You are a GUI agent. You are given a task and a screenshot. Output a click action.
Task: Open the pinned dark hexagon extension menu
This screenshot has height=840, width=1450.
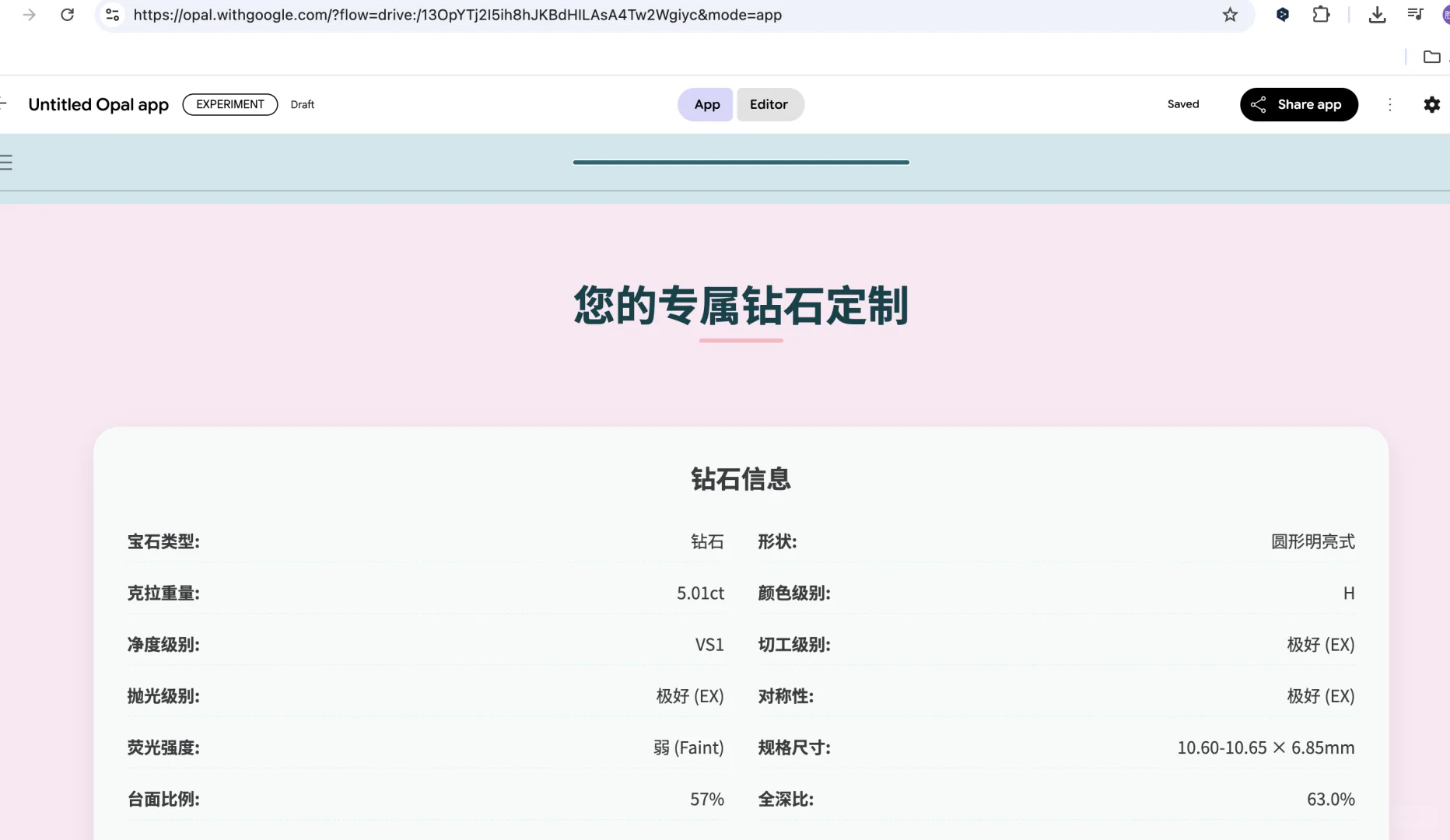(x=1282, y=14)
